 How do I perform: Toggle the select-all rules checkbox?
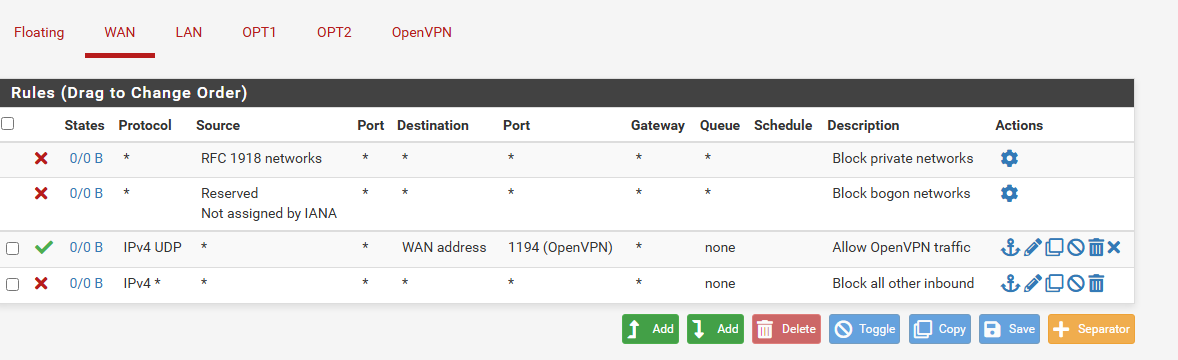8,123
